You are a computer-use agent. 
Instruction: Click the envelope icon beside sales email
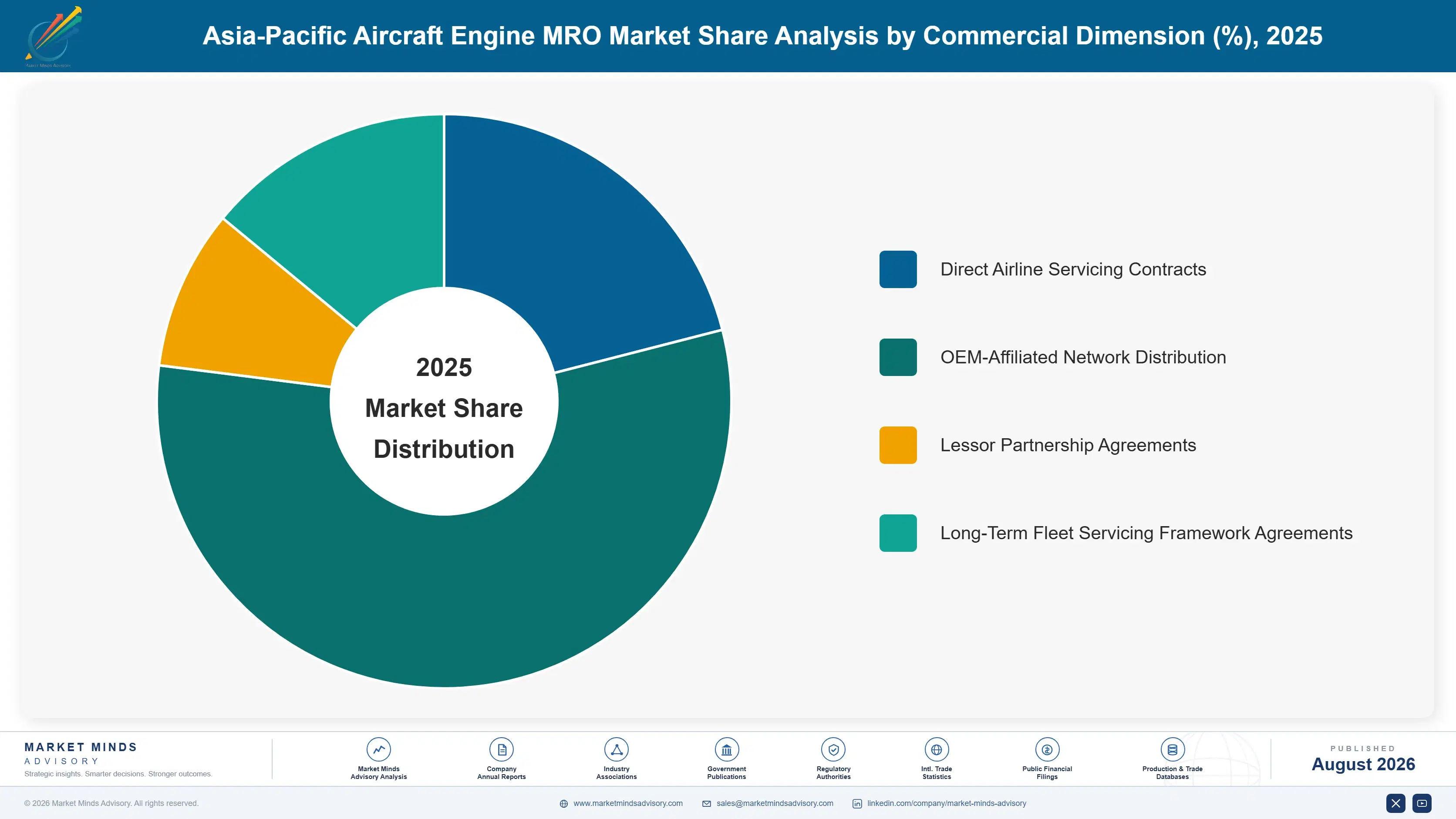(707, 804)
